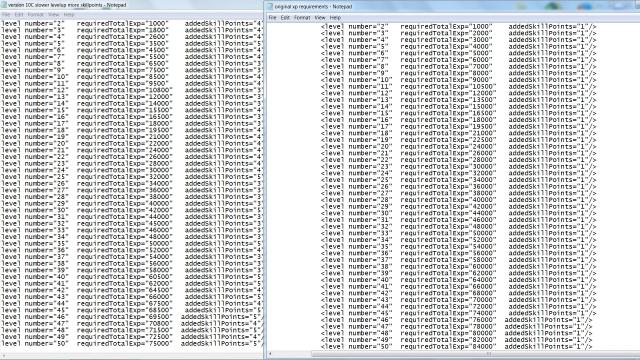640x360 pixels.
Task: Open the File menu in the version 10C window
Action: (x=6, y=14)
